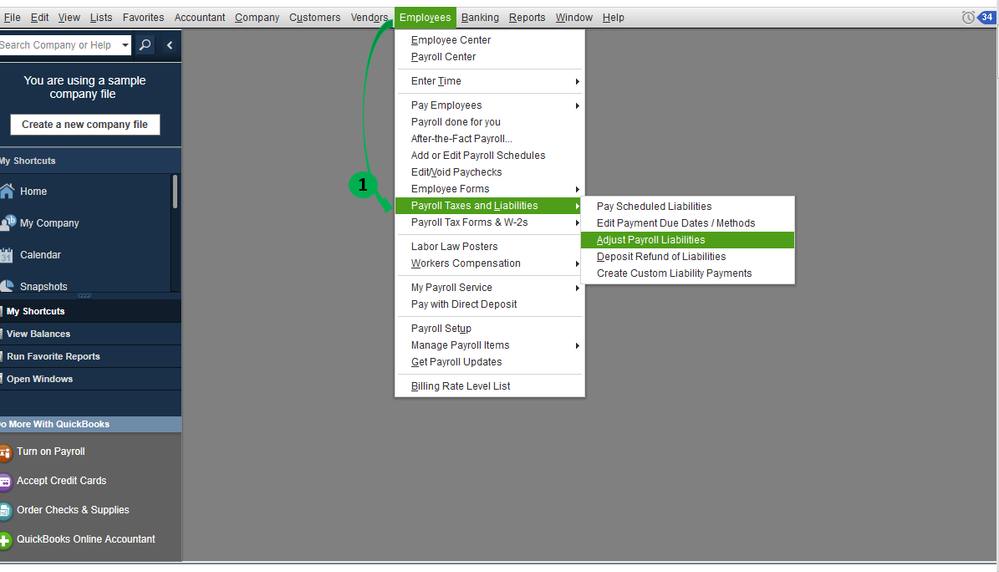Open the Reports menu
The image size is (999, 572).
pyautogui.click(x=527, y=18)
